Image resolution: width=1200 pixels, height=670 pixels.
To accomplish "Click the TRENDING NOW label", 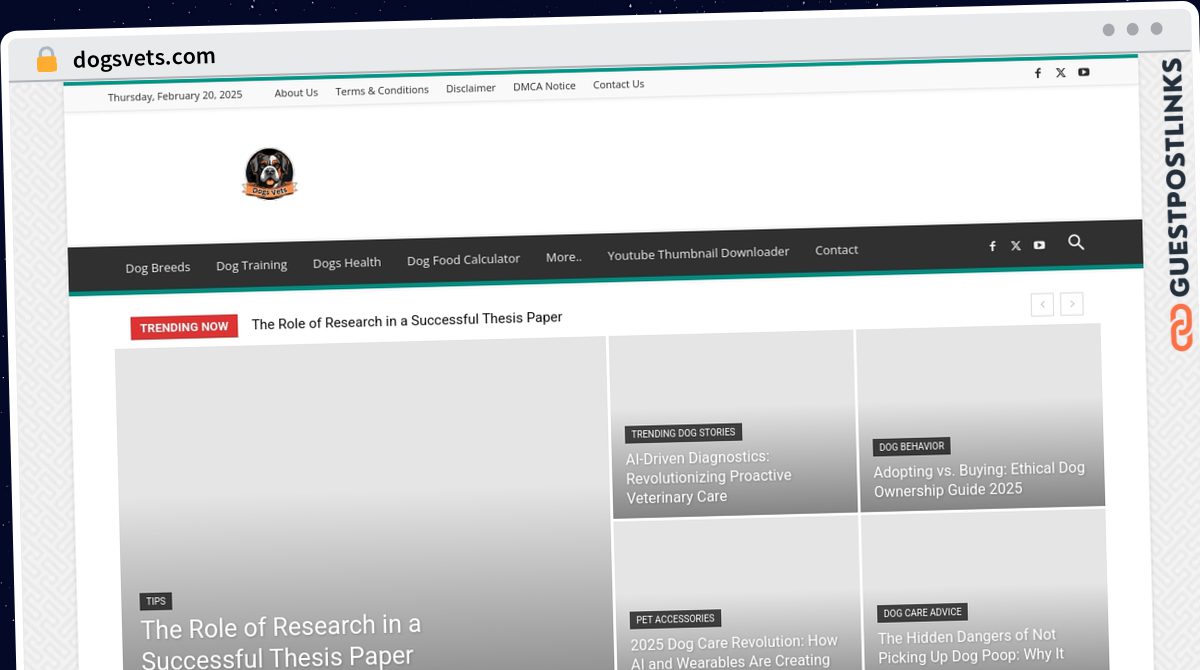I will click(184, 327).
